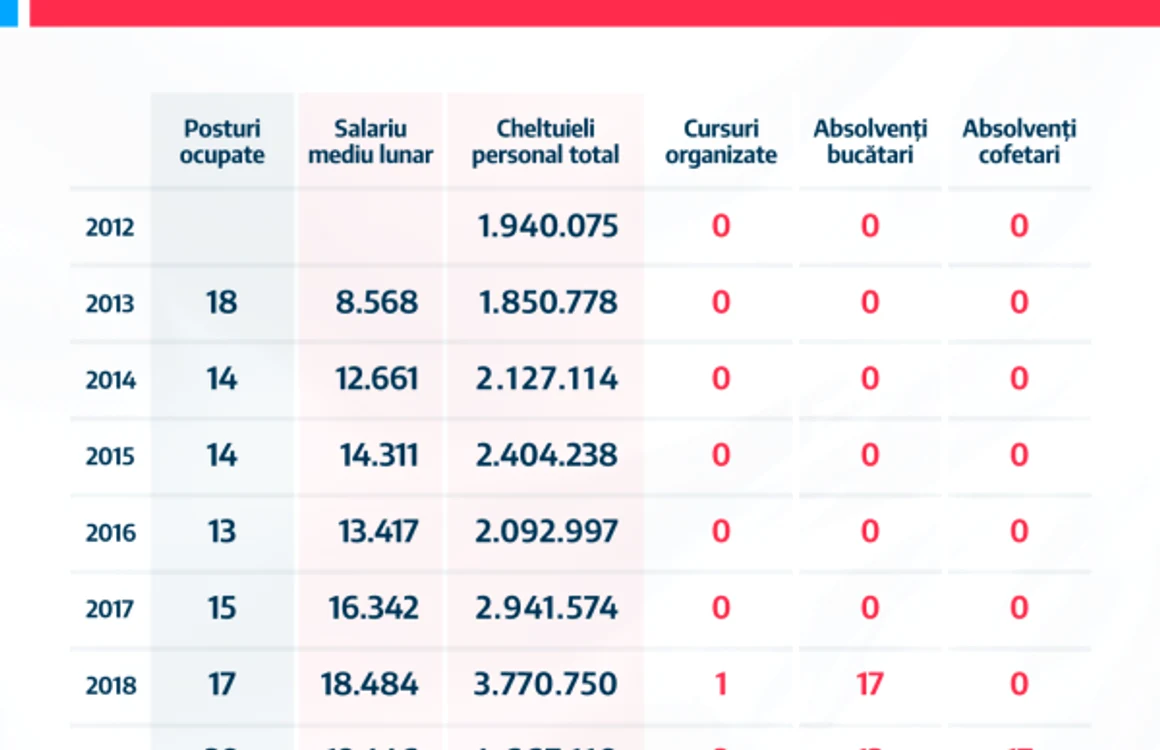Select the cell showing 12.661
Image resolution: width=1160 pixels, height=750 pixels.
click(377, 379)
